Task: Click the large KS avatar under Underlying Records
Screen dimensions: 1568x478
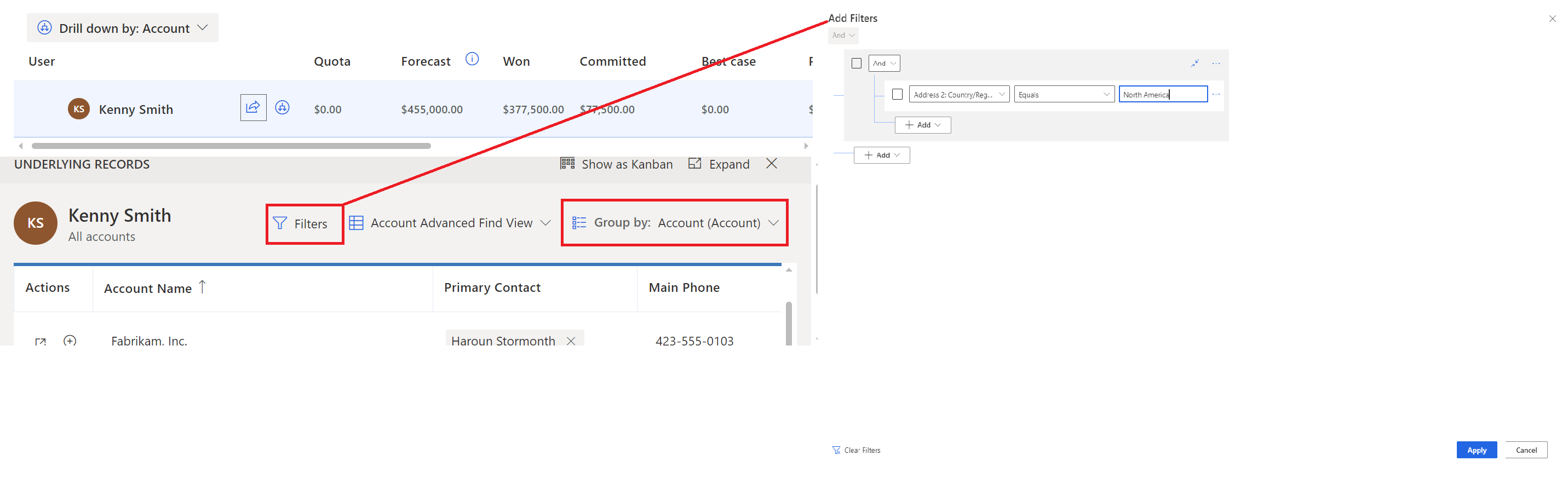Action: click(35, 223)
